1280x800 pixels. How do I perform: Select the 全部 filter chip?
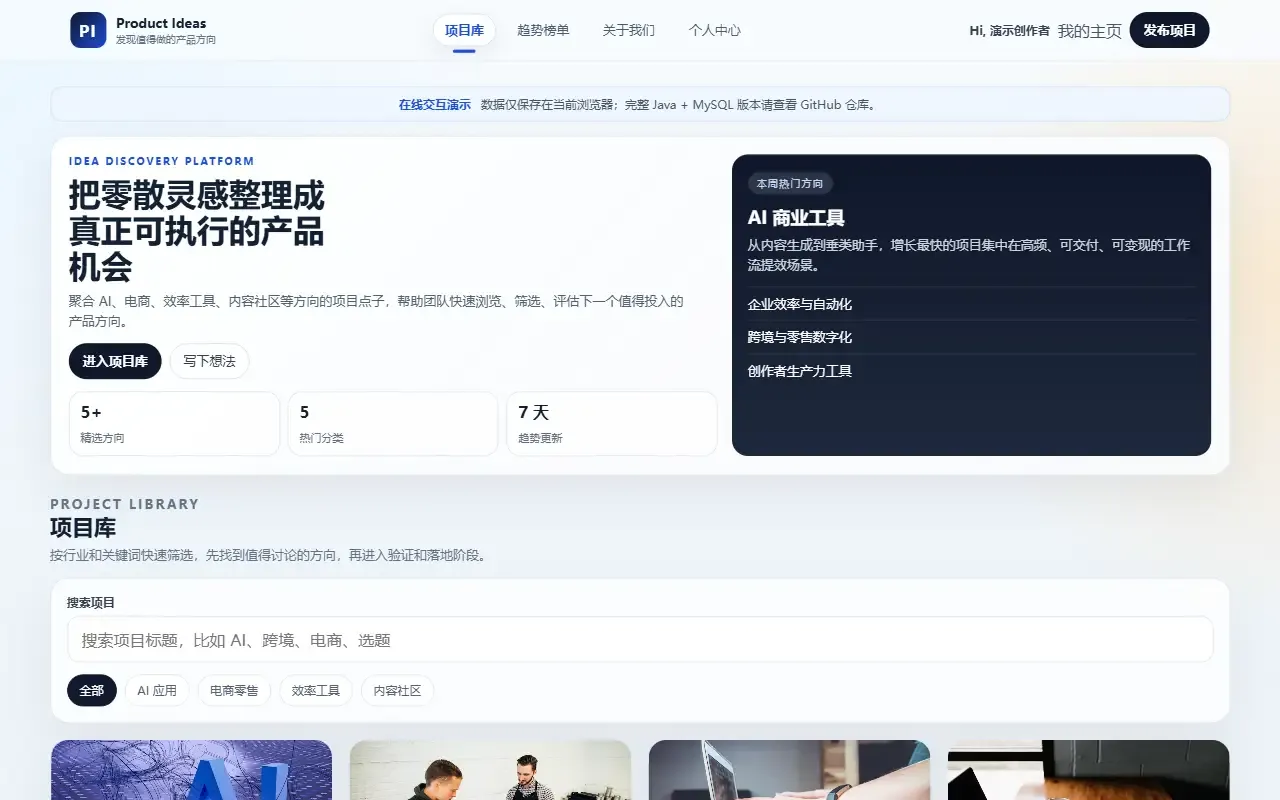(x=92, y=690)
